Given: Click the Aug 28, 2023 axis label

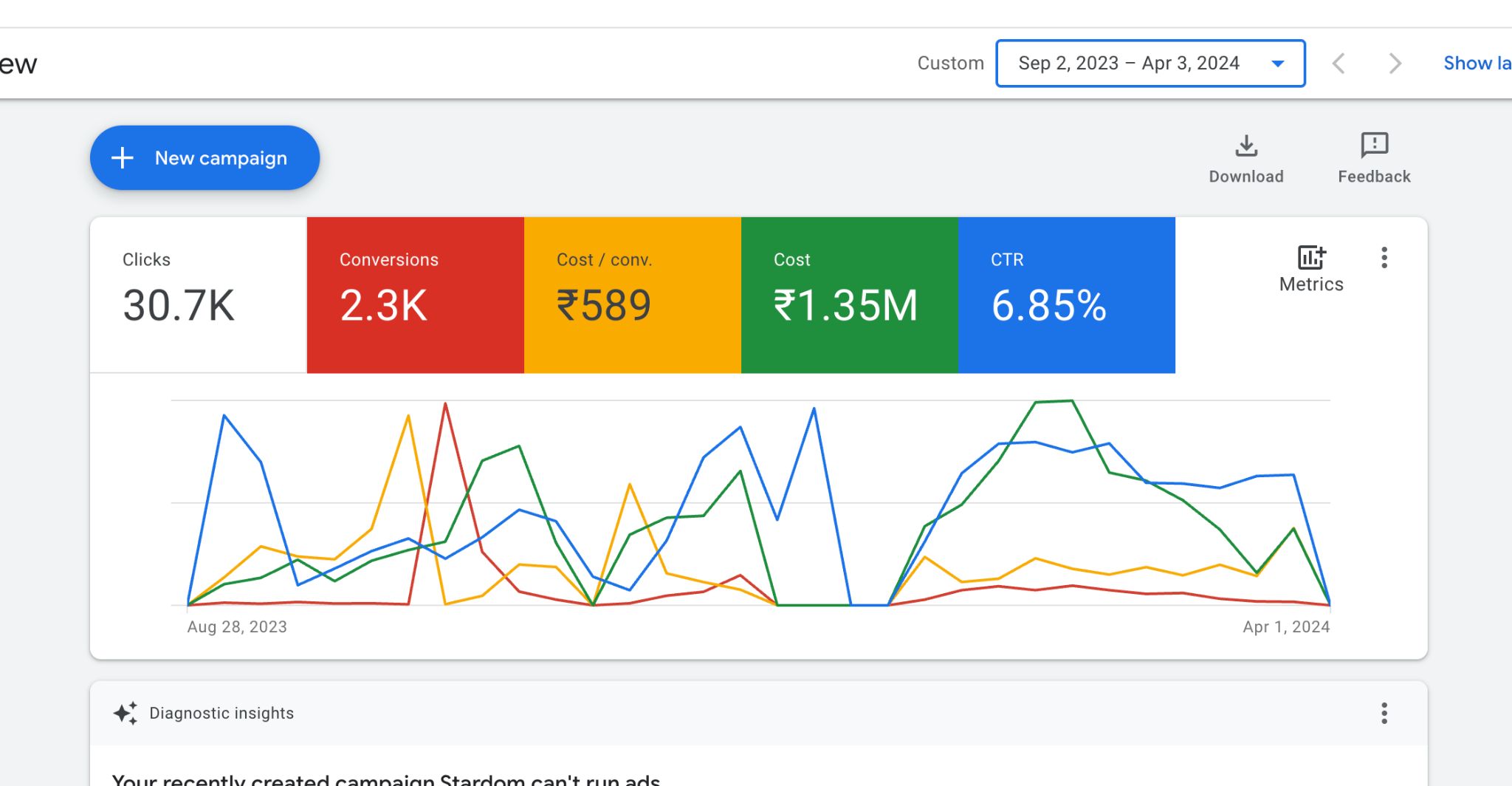Looking at the screenshot, I should 237,627.
